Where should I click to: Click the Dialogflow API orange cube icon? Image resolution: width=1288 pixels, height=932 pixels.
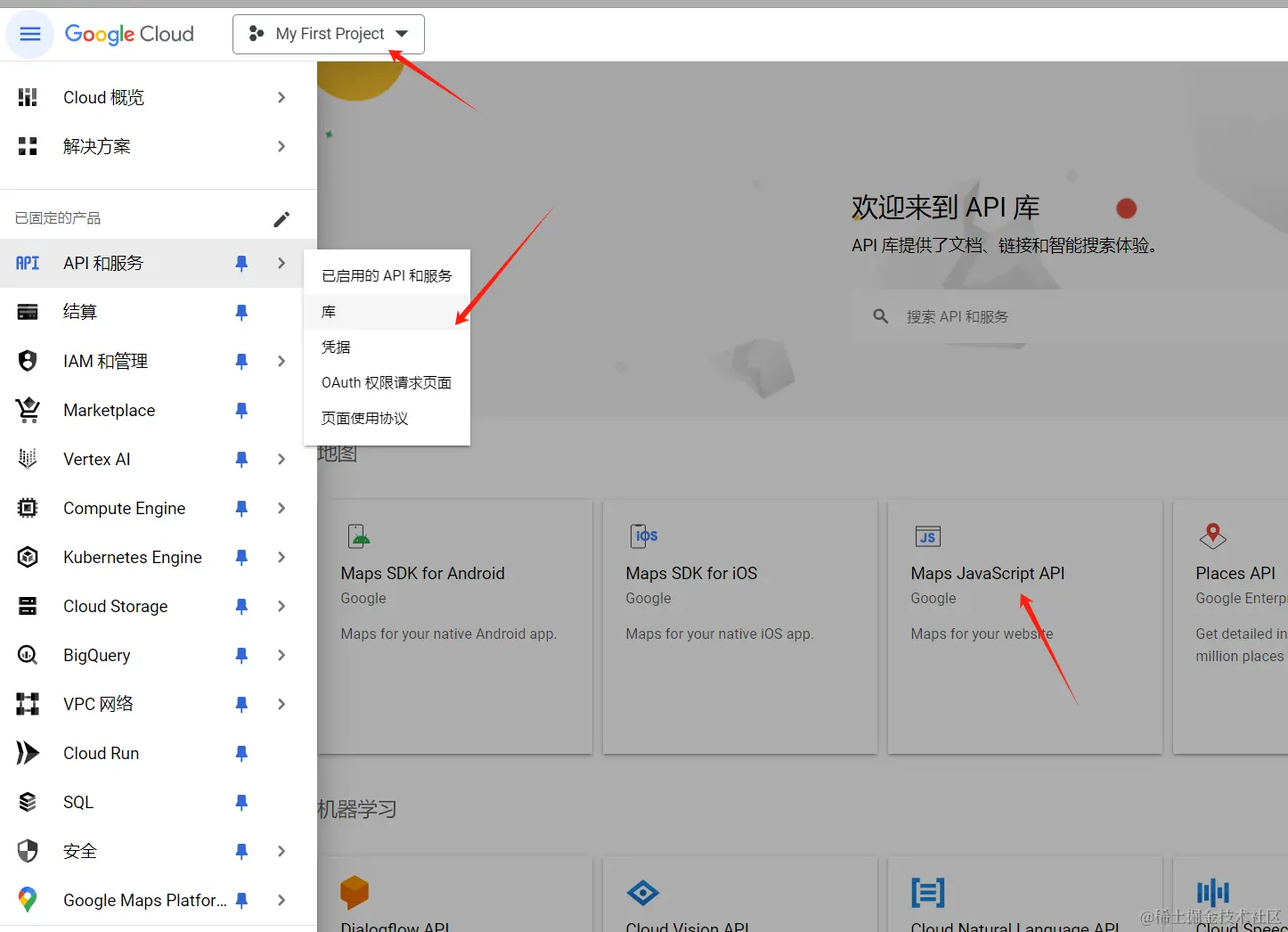click(355, 892)
